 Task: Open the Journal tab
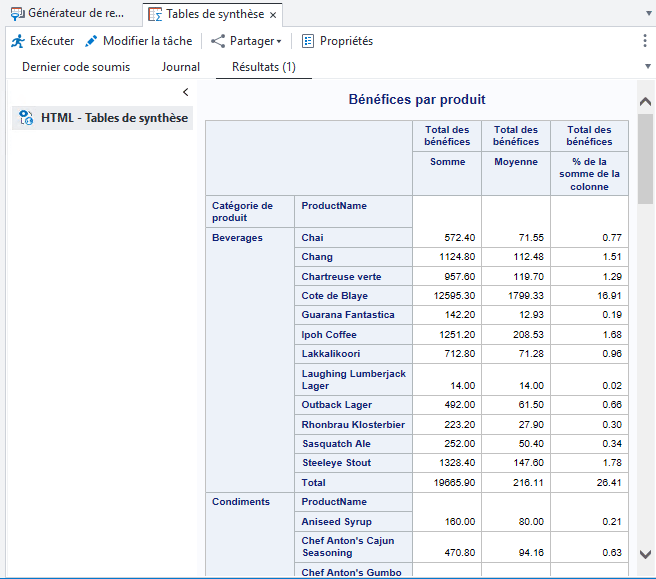(181, 67)
